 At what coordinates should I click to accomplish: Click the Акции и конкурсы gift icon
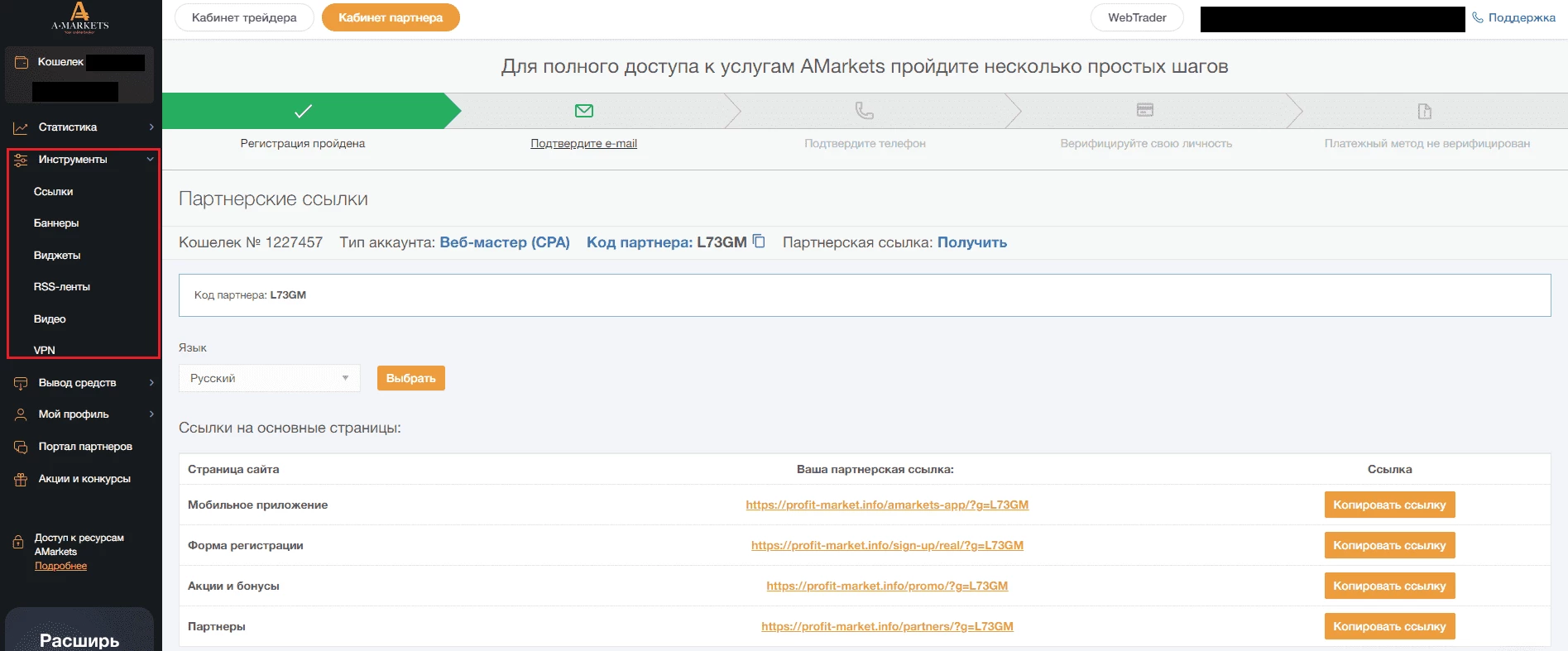[x=21, y=479]
